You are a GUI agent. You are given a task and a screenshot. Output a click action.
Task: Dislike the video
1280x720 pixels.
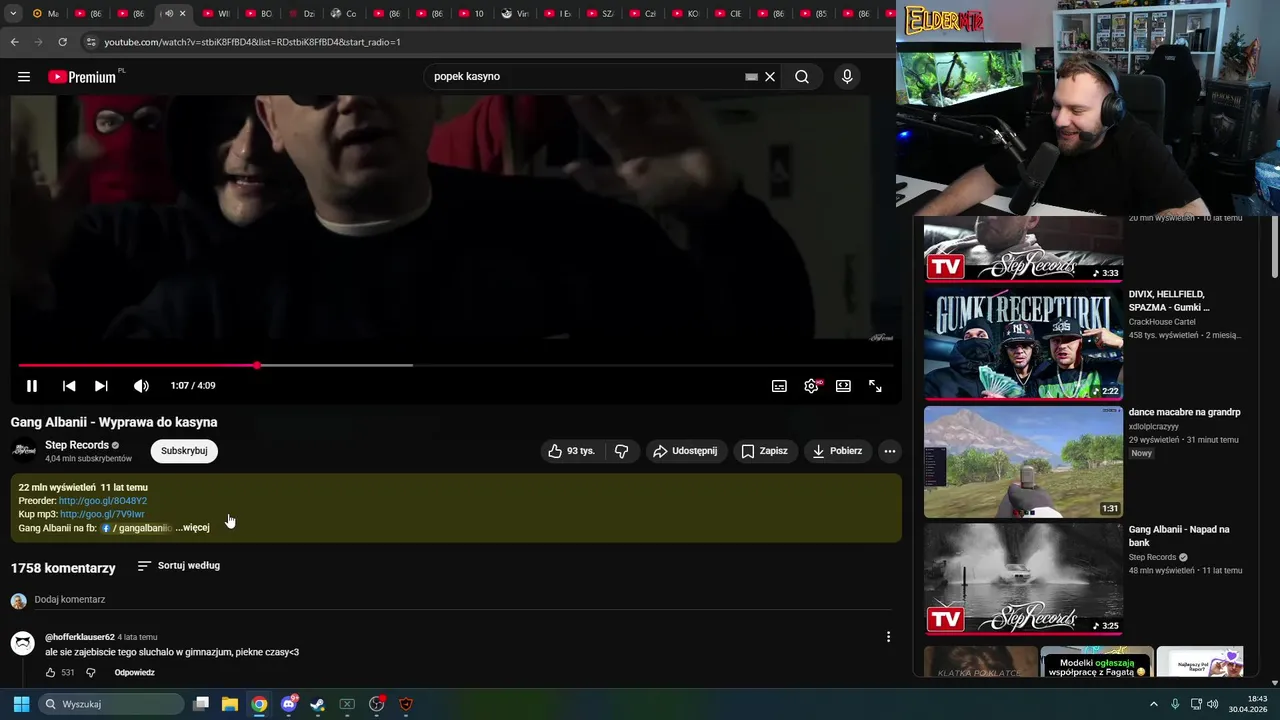(621, 451)
